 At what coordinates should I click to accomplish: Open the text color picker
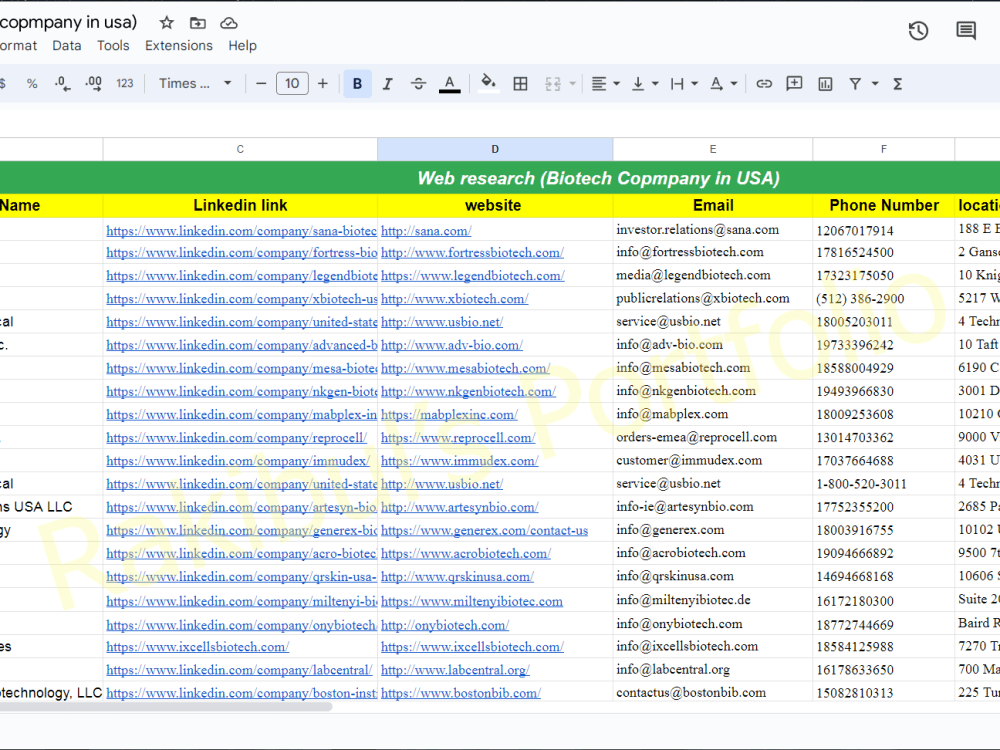point(450,84)
